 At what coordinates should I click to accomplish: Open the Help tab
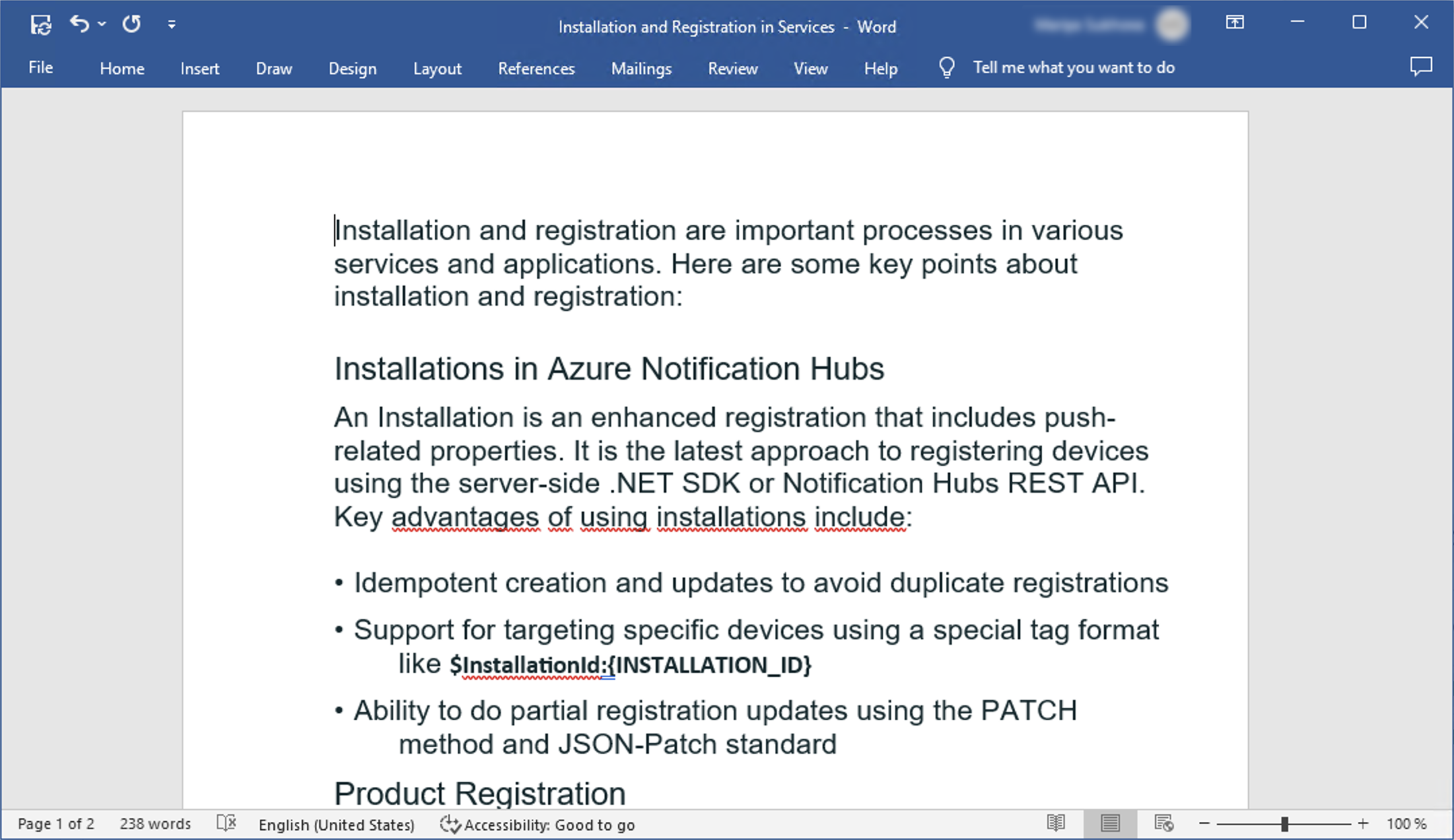[880, 68]
